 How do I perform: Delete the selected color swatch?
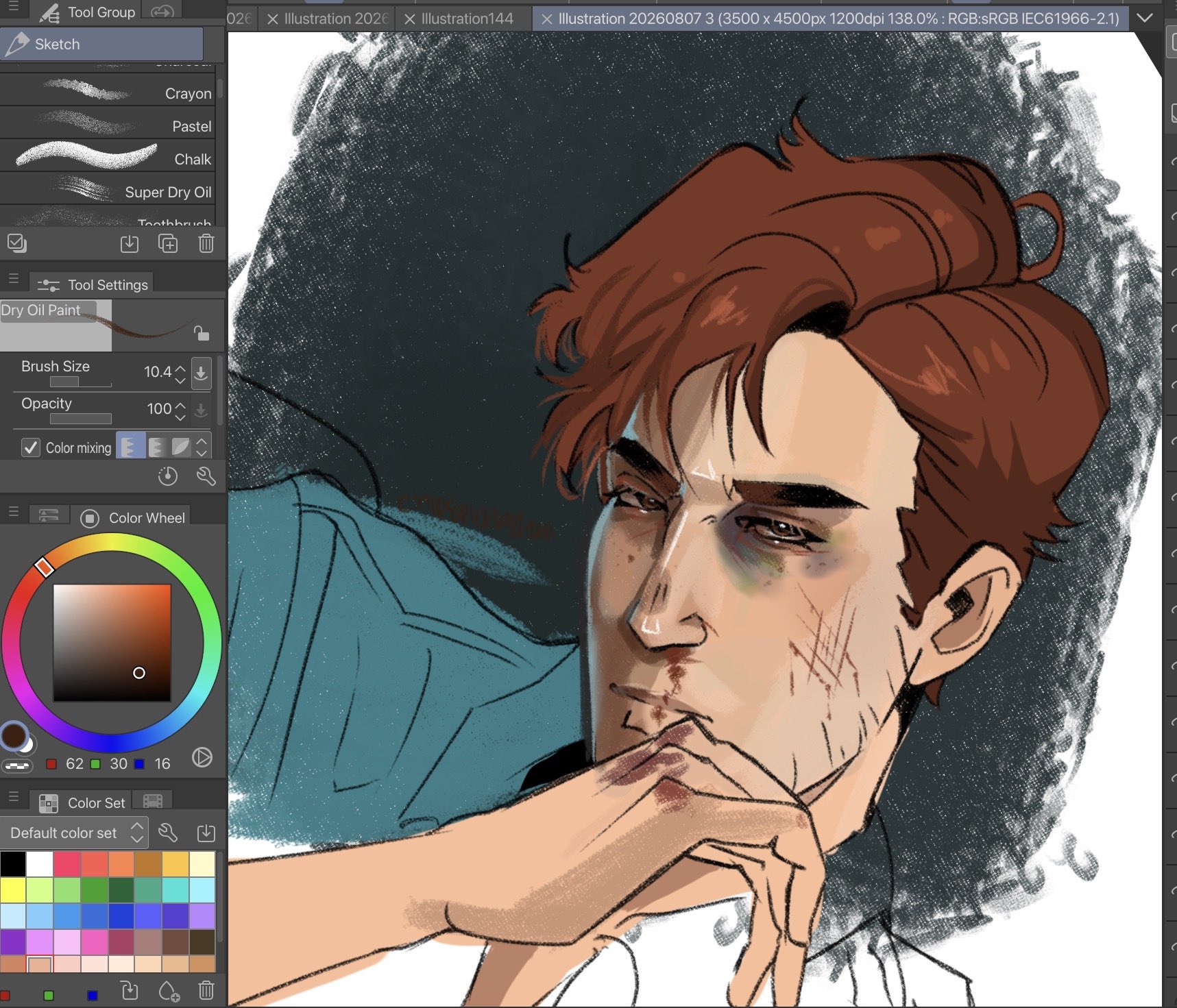click(x=206, y=991)
